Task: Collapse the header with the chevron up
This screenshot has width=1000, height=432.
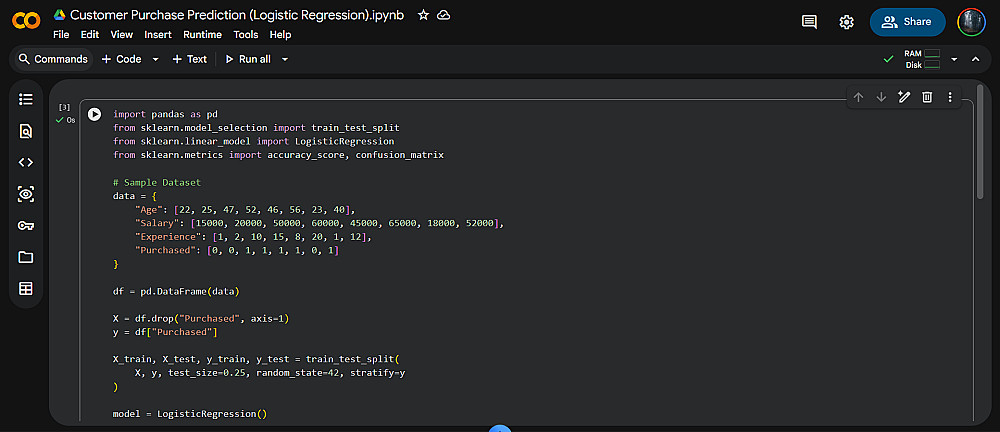Action: (976, 59)
